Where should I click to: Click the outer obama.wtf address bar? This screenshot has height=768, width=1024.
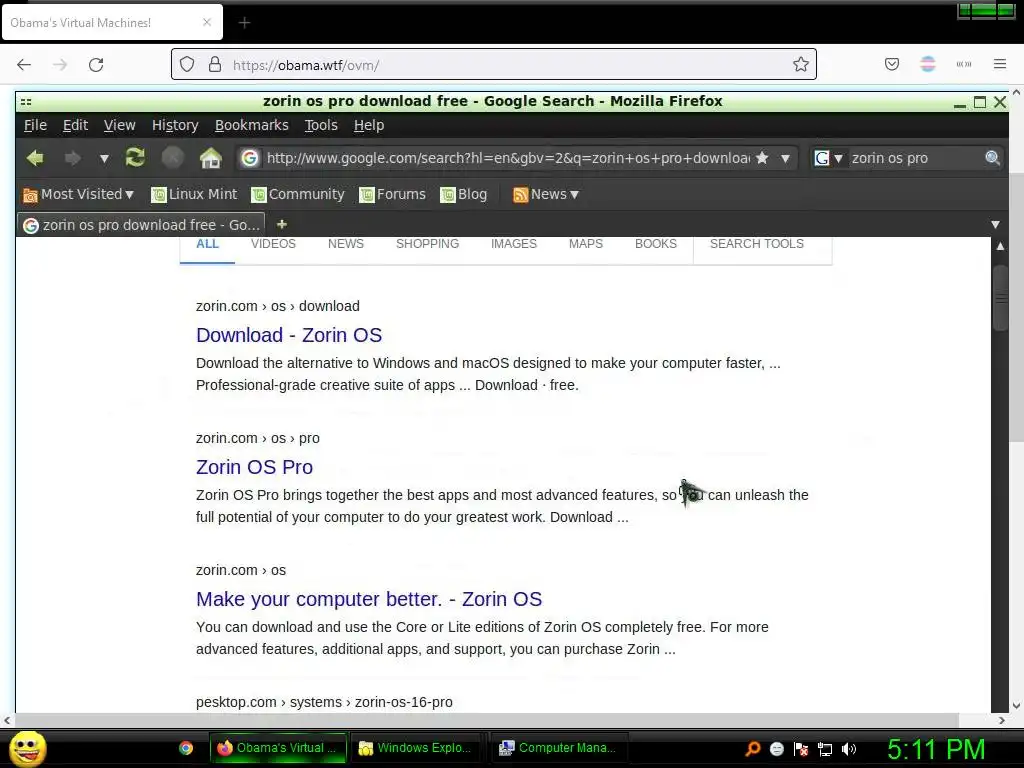(x=494, y=65)
